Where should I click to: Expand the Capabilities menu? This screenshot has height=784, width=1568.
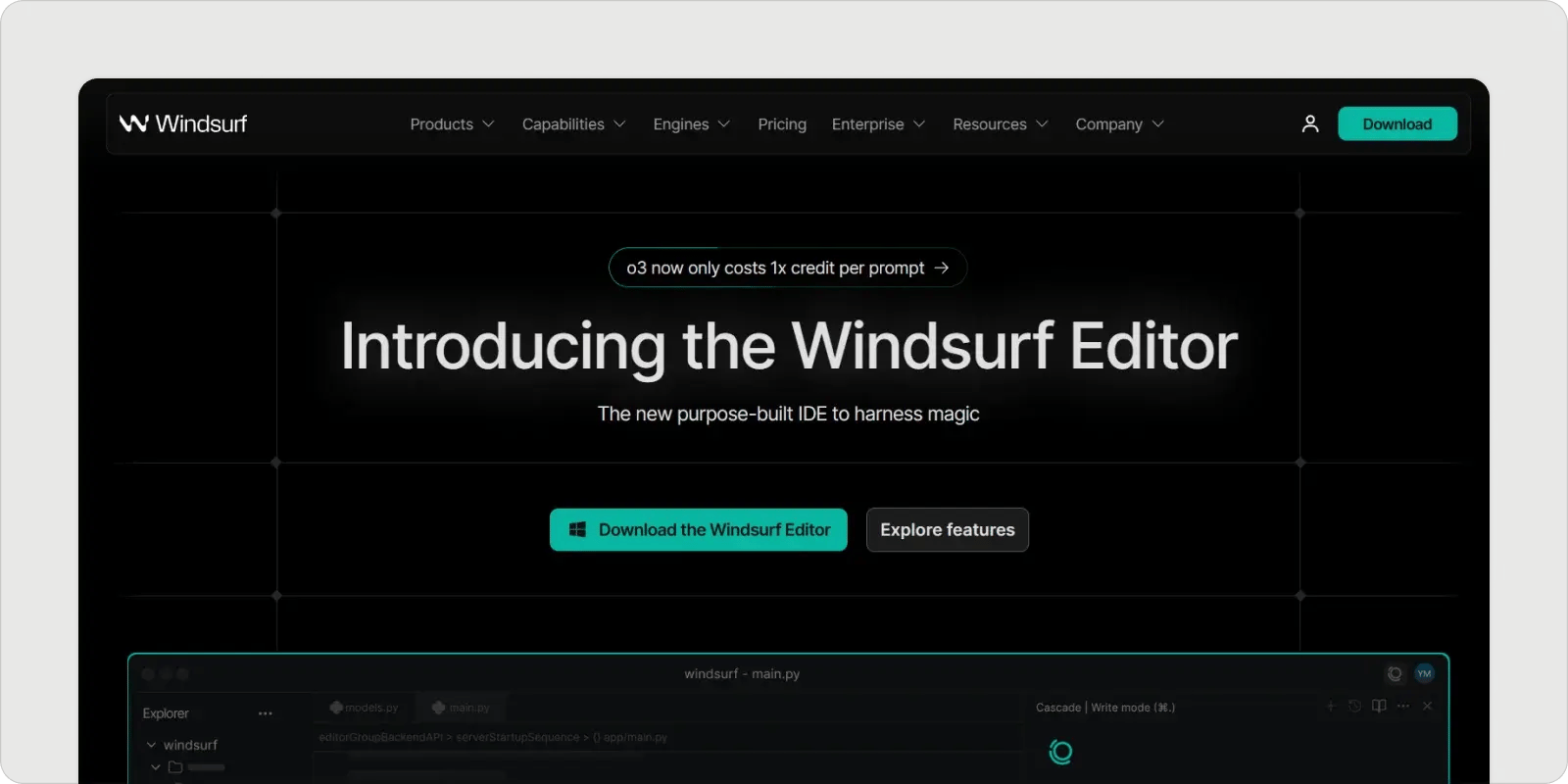point(573,124)
